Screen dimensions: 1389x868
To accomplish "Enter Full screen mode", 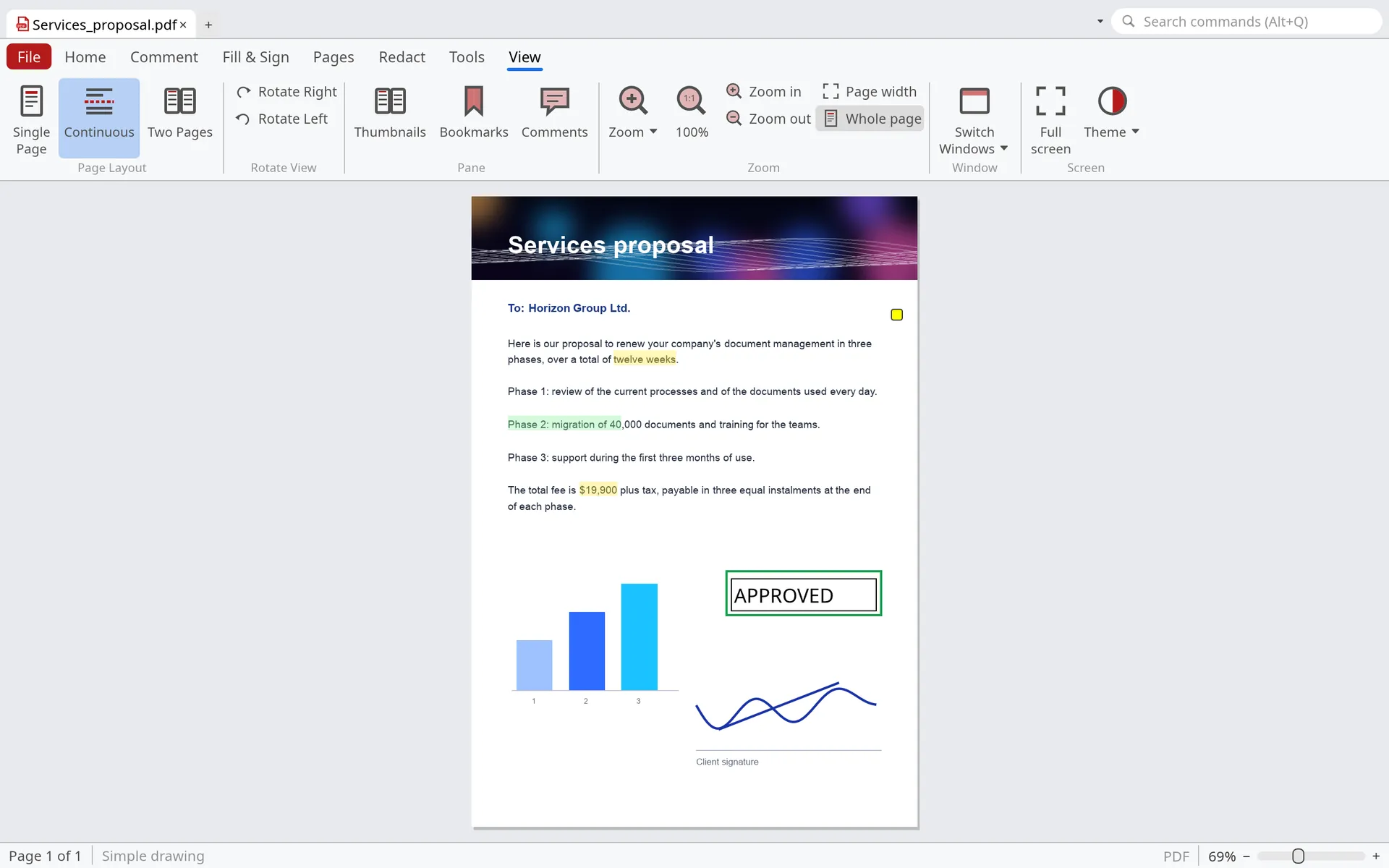I will (1050, 120).
